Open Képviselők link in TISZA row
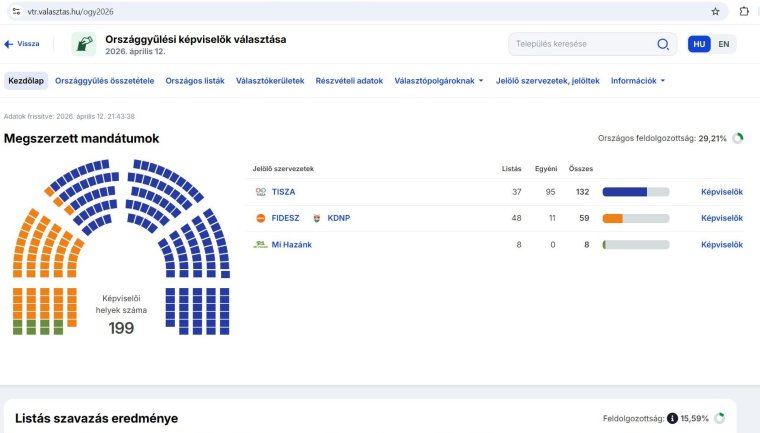The image size is (760, 433). (x=722, y=192)
